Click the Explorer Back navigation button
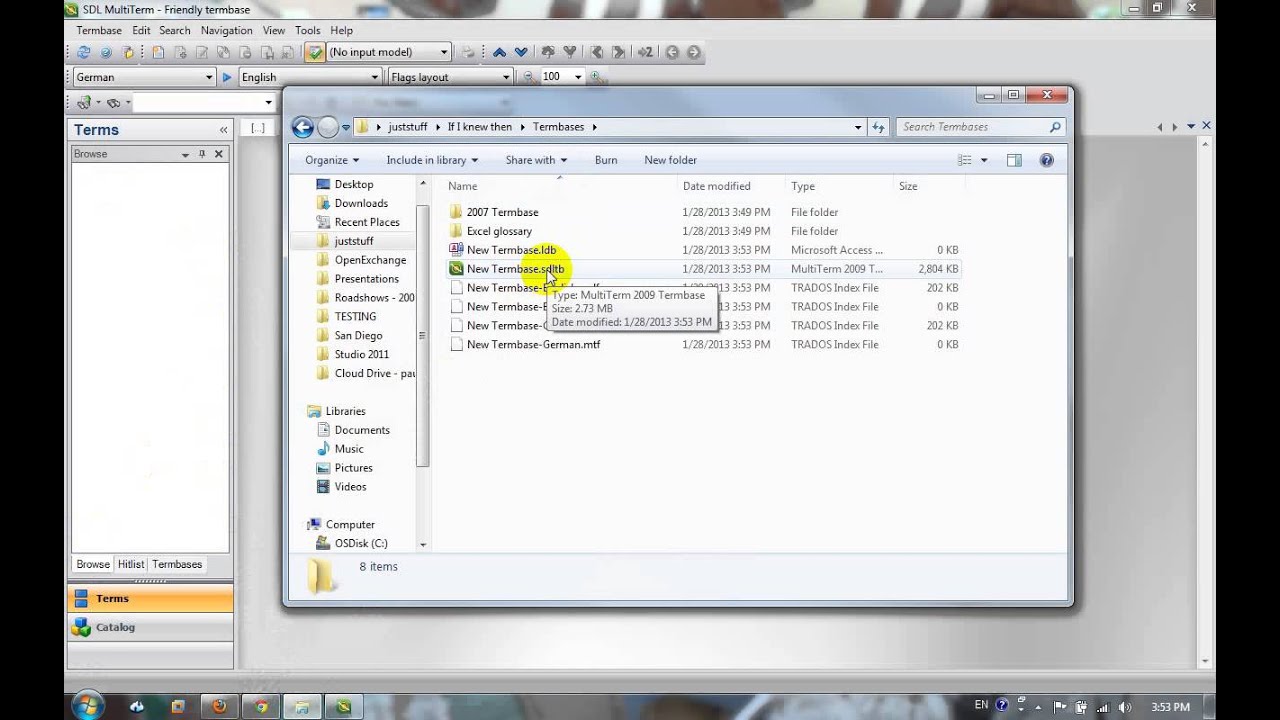 303,127
